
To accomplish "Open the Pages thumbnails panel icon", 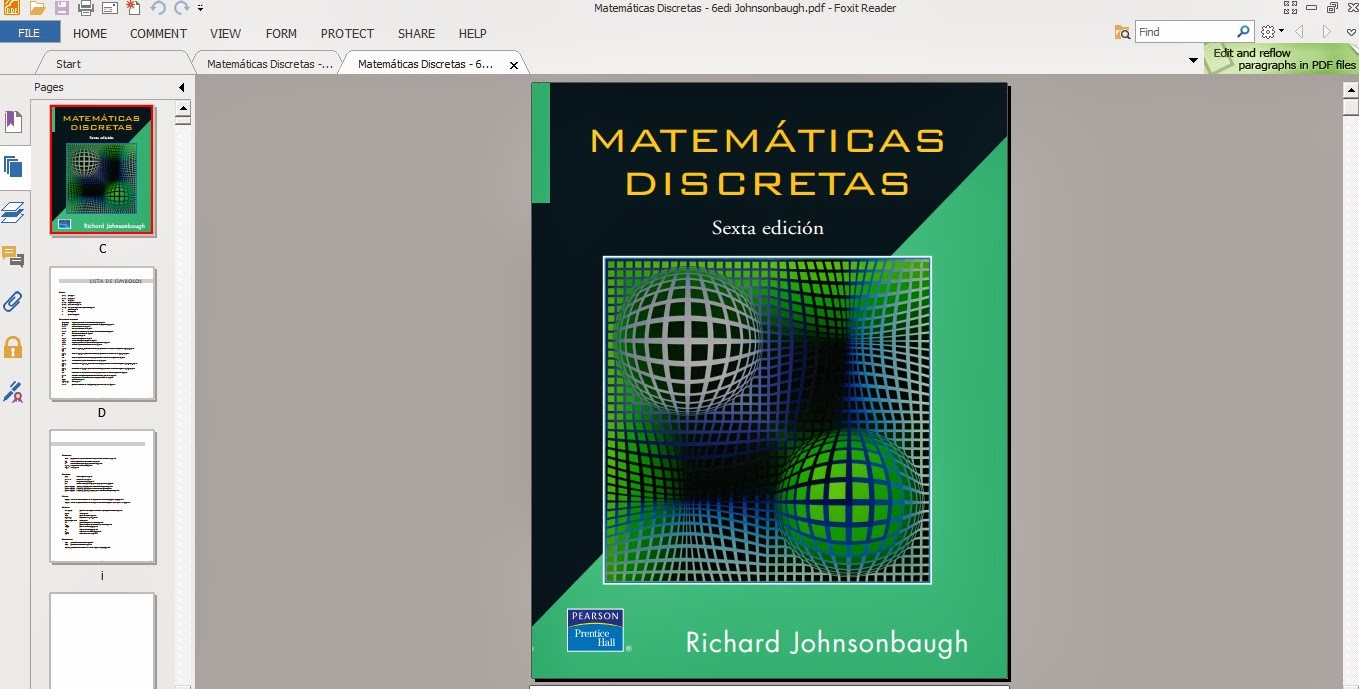I will coord(13,167).
